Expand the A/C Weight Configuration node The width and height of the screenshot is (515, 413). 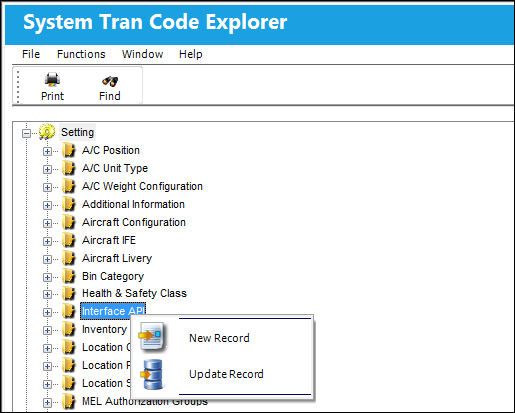tap(47, 187)
